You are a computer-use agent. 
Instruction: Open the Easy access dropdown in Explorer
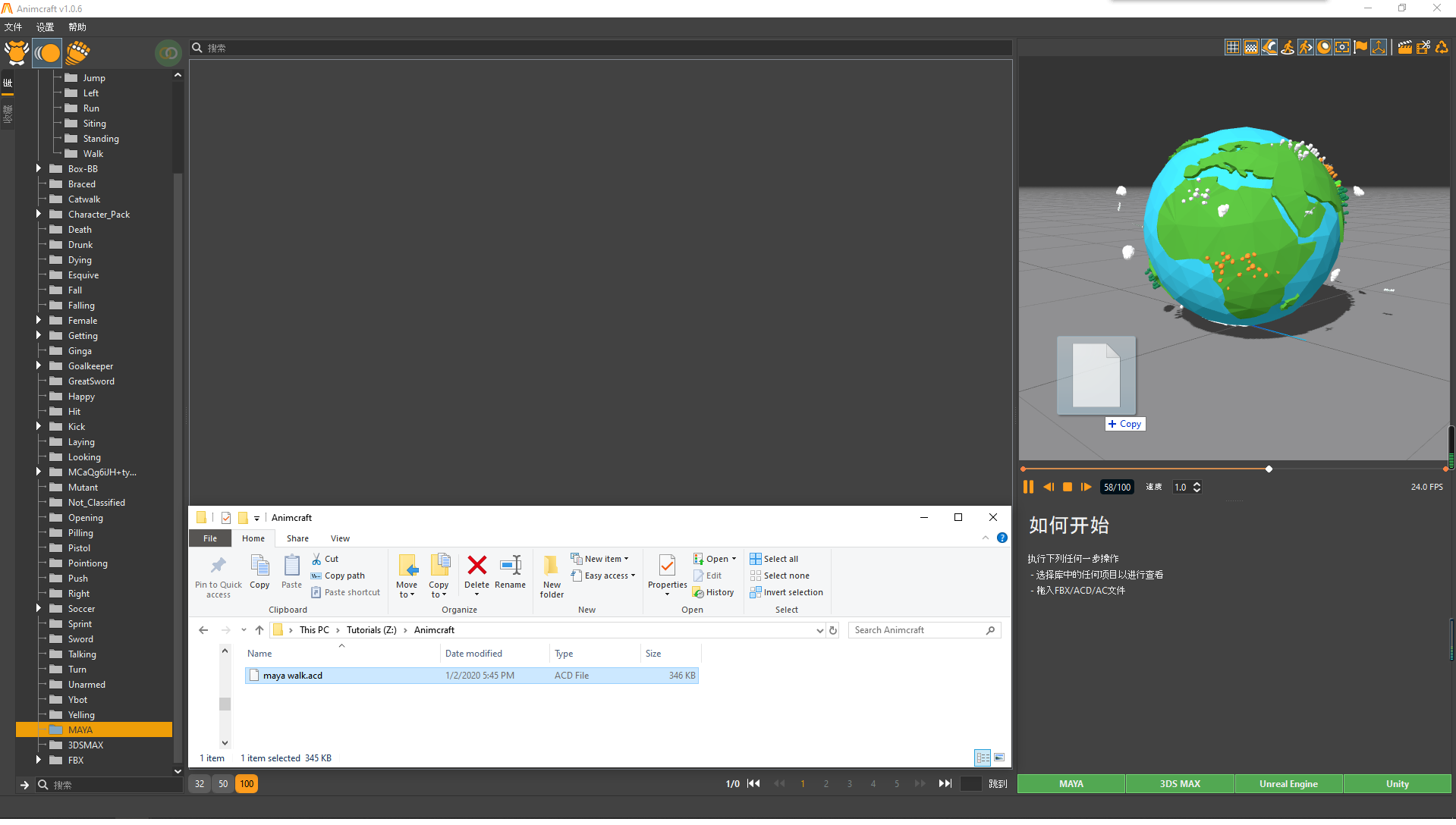pyautogui.click(x=603, y=576)
